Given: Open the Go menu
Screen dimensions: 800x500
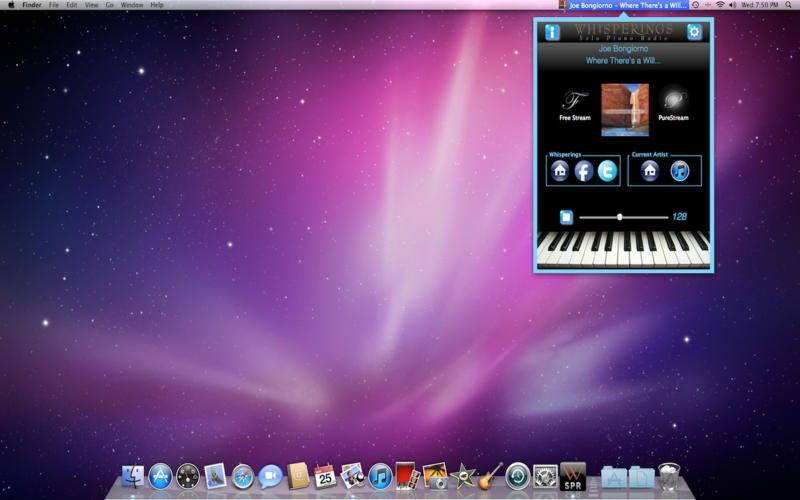Looking at the screenshot, I should (110, 5).
